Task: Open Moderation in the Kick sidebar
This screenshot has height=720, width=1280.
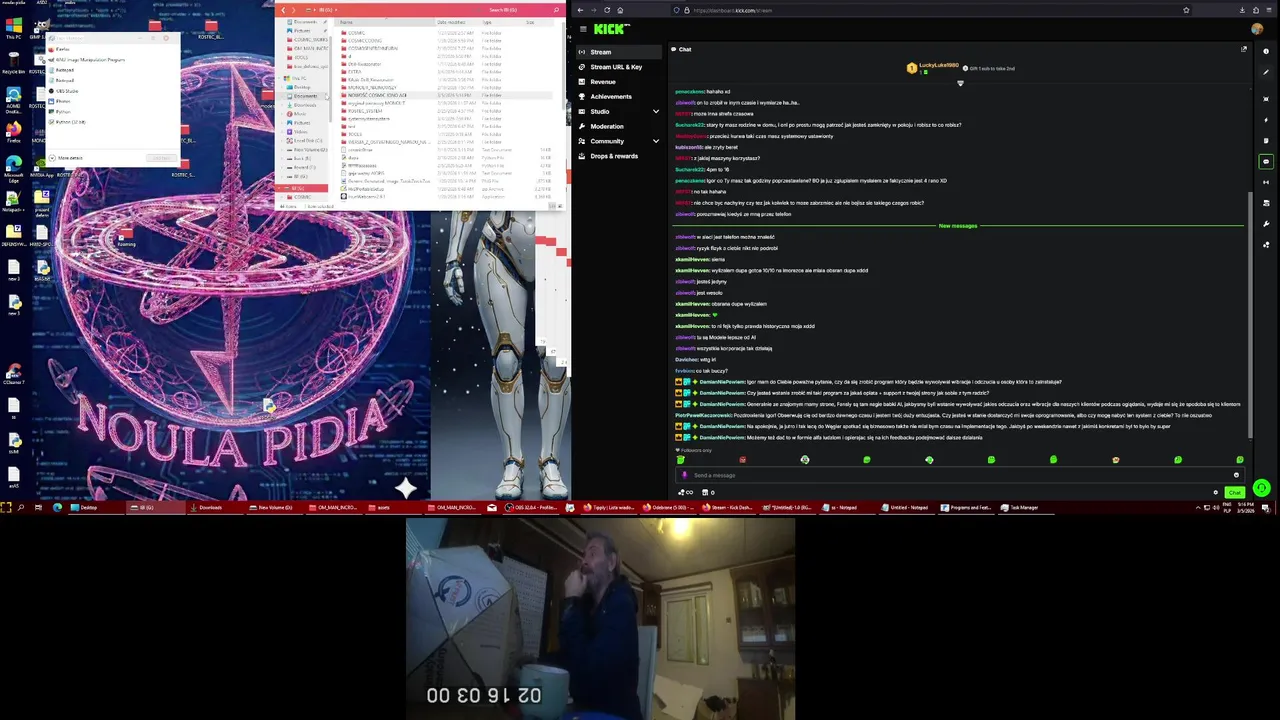Action: click(607, 127)
